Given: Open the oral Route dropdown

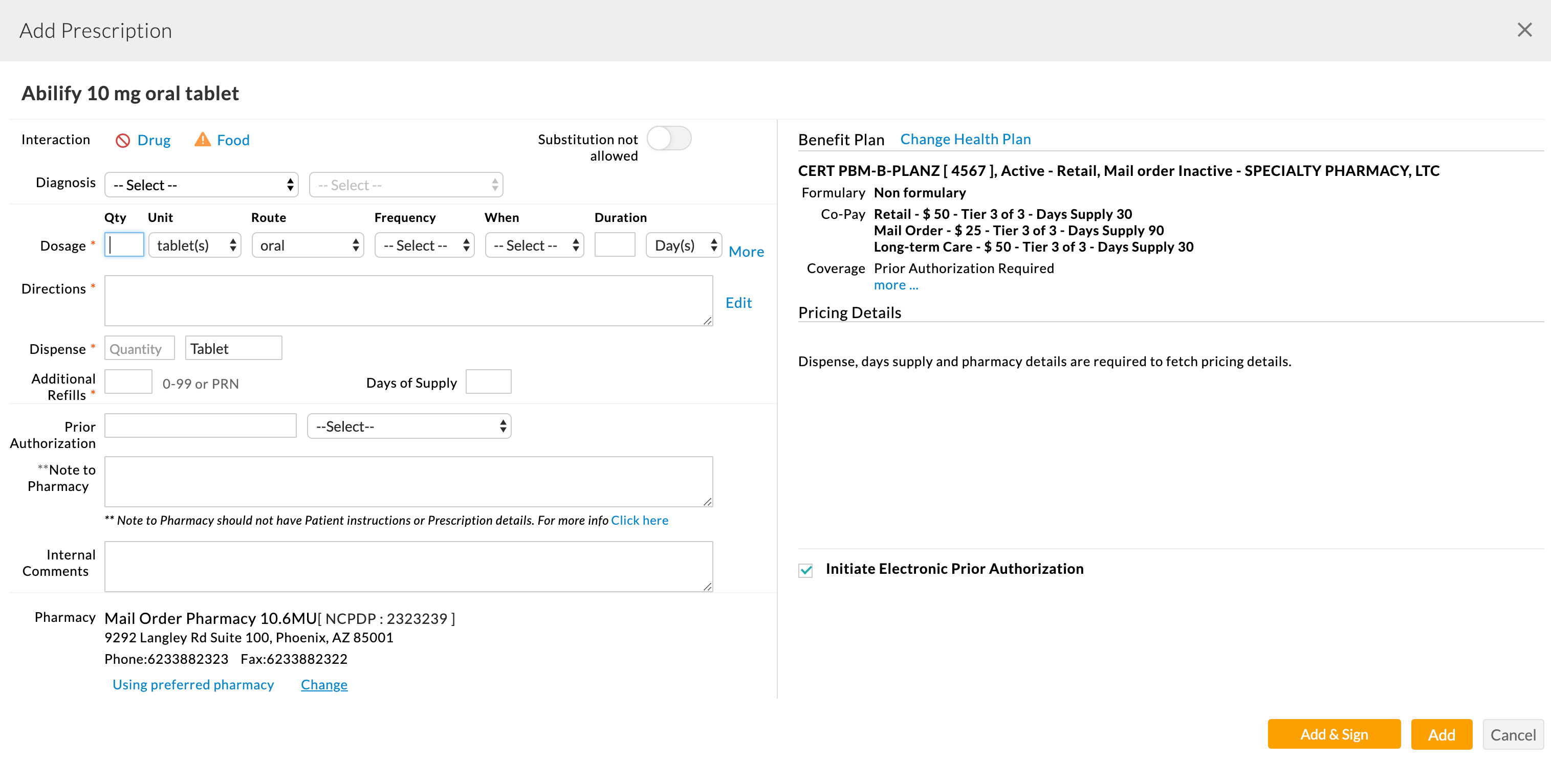Looking at the screenshot, I should pos(308,245).
